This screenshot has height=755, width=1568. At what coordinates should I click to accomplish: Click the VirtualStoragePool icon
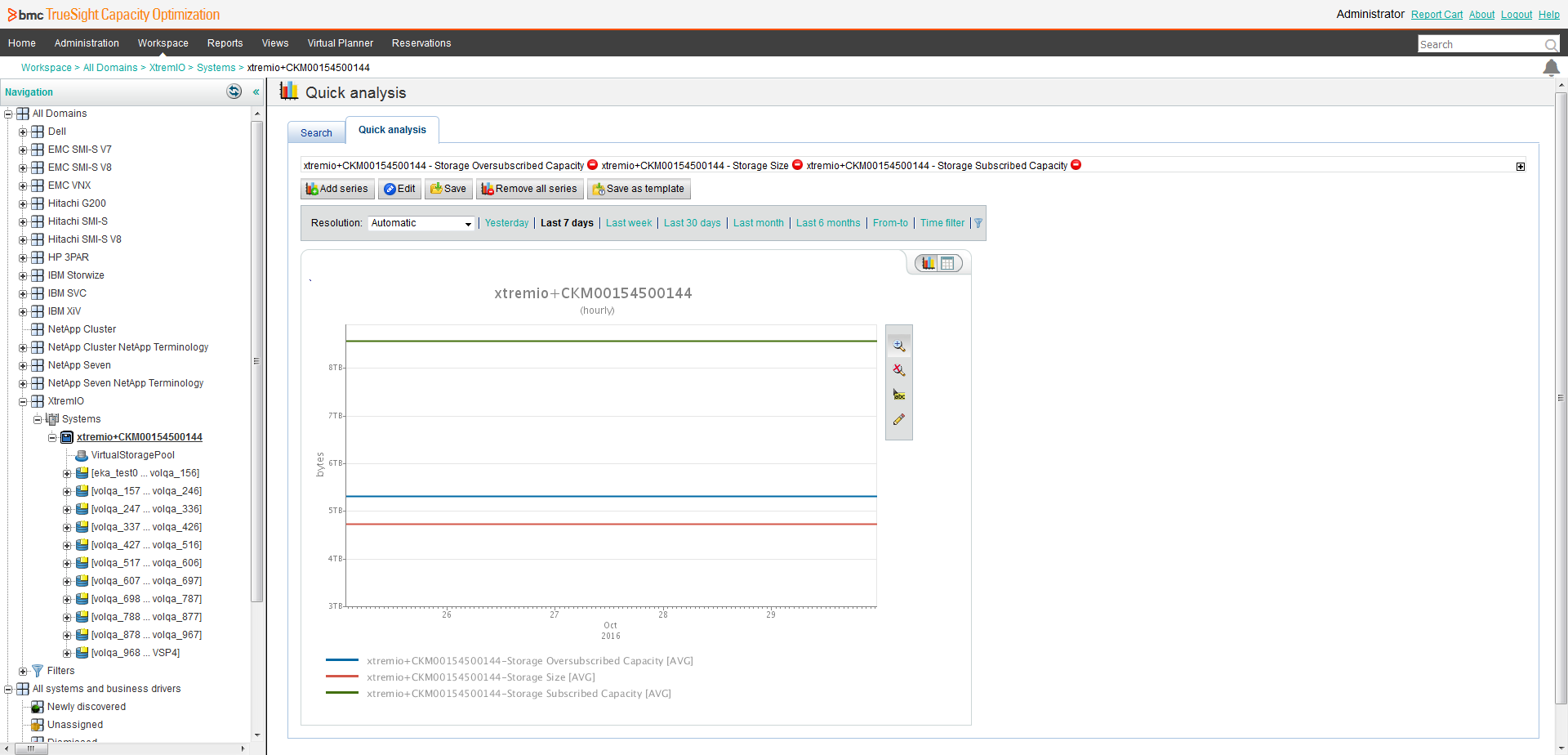[82, 455]
